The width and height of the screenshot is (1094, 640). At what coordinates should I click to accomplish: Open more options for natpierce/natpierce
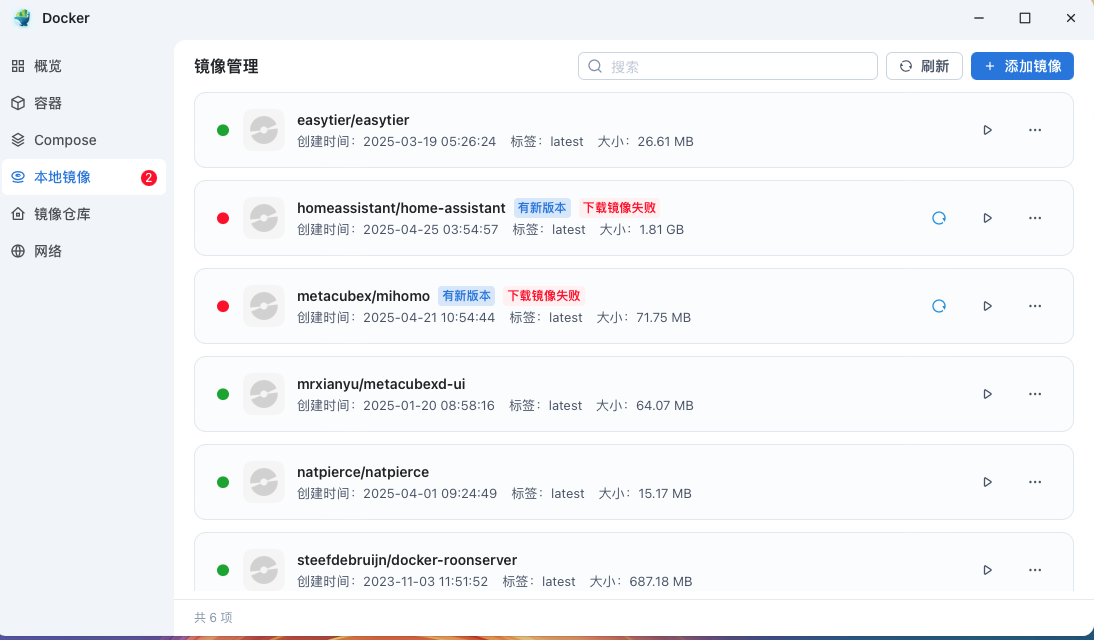point(1035,482)
